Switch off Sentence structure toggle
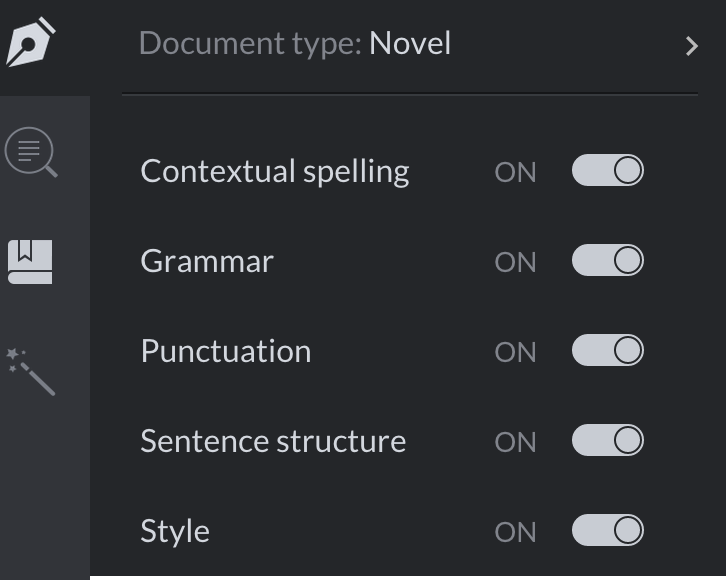The width and height of the screenshot is (726, 580). point(607,441)
